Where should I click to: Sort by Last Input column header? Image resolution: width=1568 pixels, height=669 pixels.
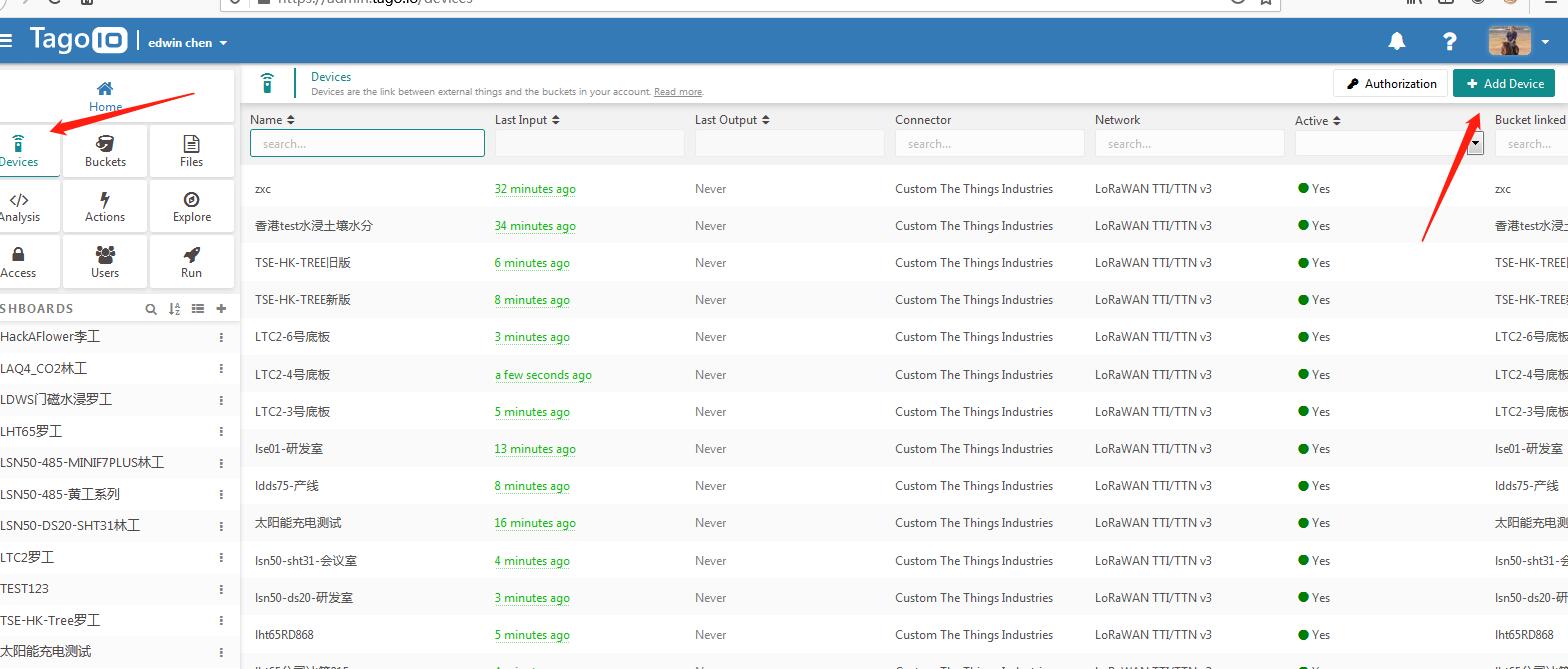[x=527, y=120]
